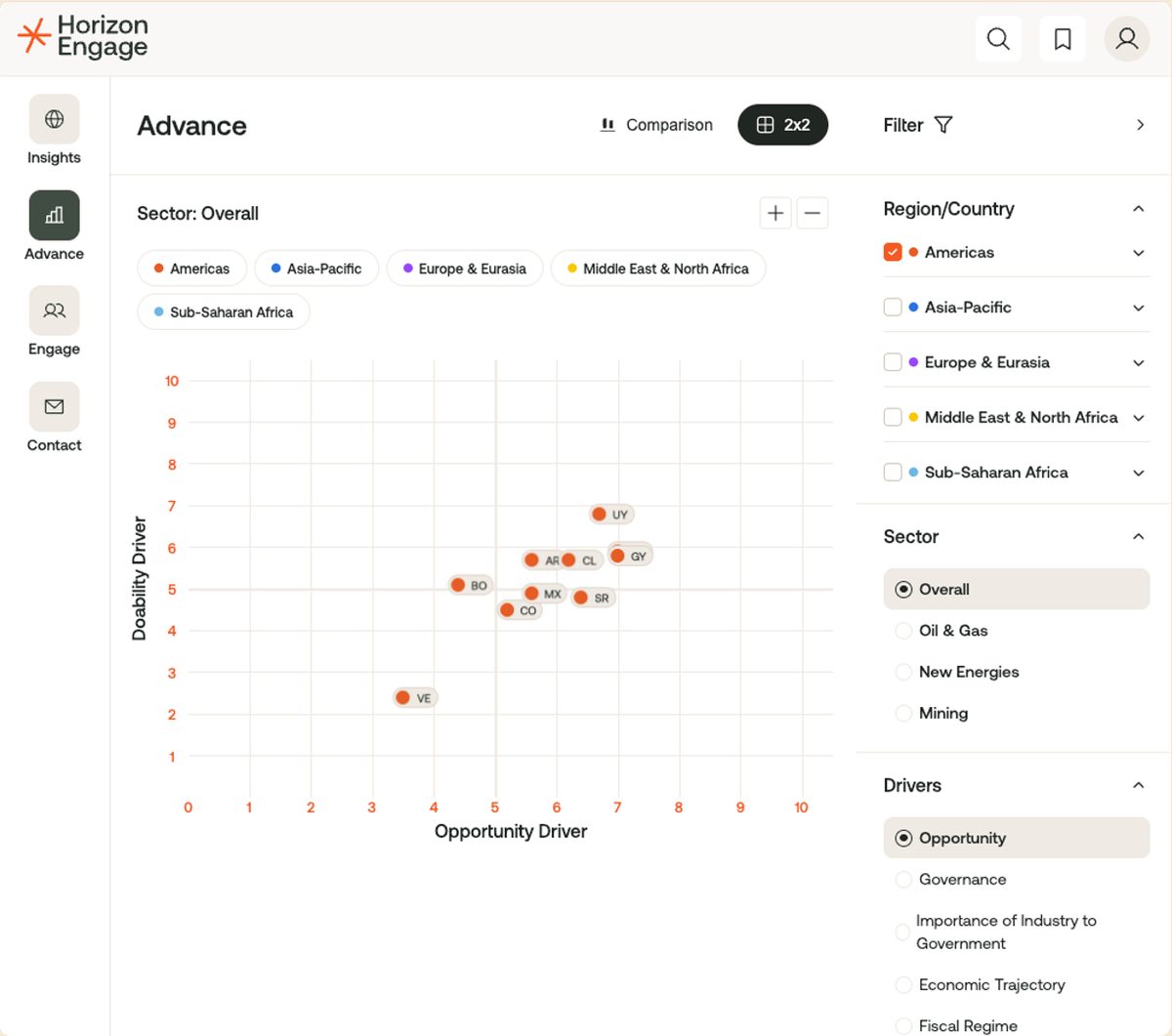1172x1036 pixels.
Task: Click the Advance page title
Action: coord(192,126)
